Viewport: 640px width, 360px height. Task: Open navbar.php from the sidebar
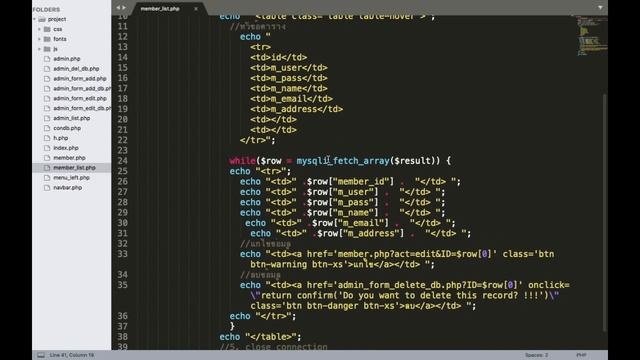tap(67, 188)
